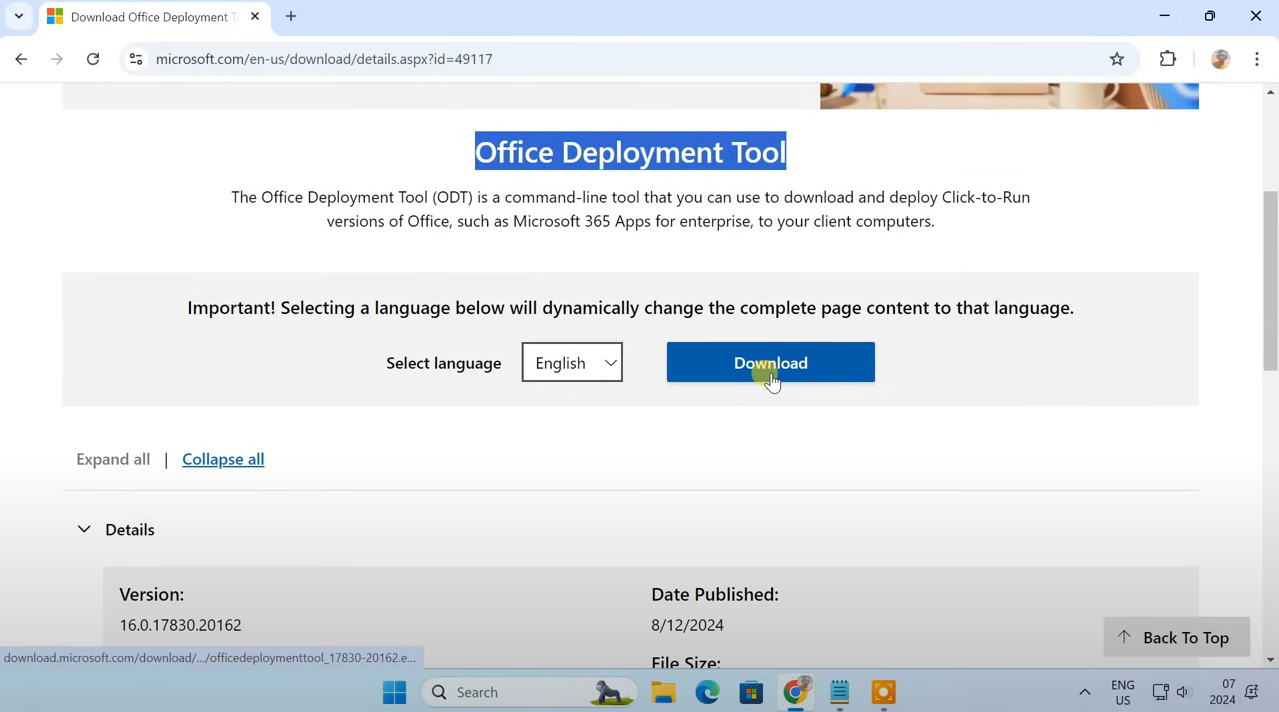Click the ENG US language indicator
Image resolution: width=1279 pixels, height=712 pixels.
pyautogui.click(x=1123, y=692)
